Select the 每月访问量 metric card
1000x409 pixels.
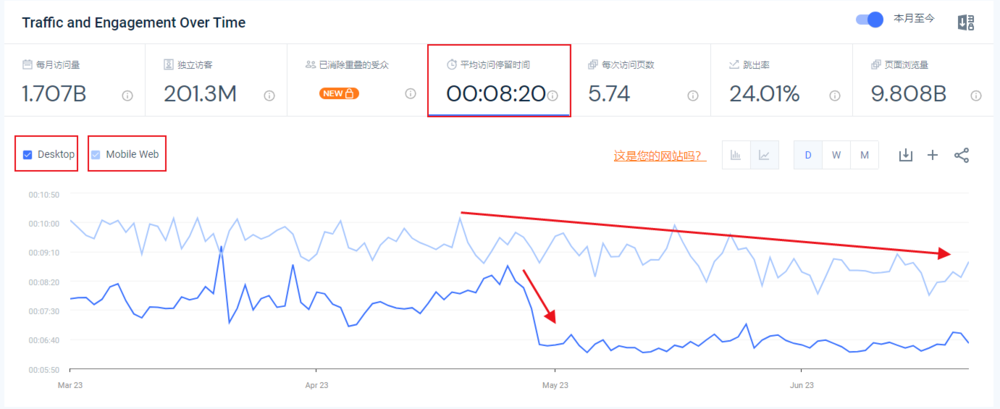(74, 80)
